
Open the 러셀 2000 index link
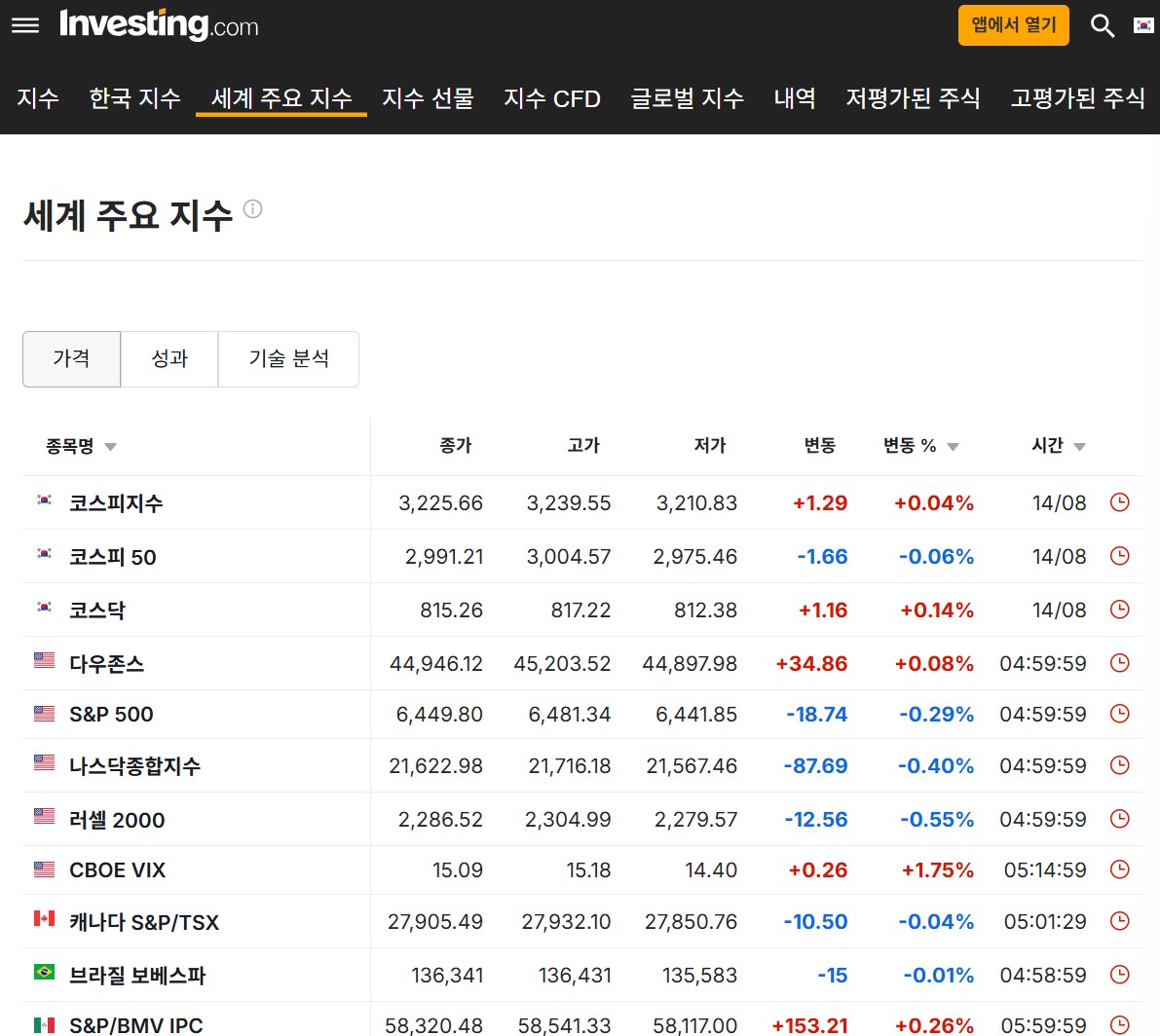[x=117, y=819]
